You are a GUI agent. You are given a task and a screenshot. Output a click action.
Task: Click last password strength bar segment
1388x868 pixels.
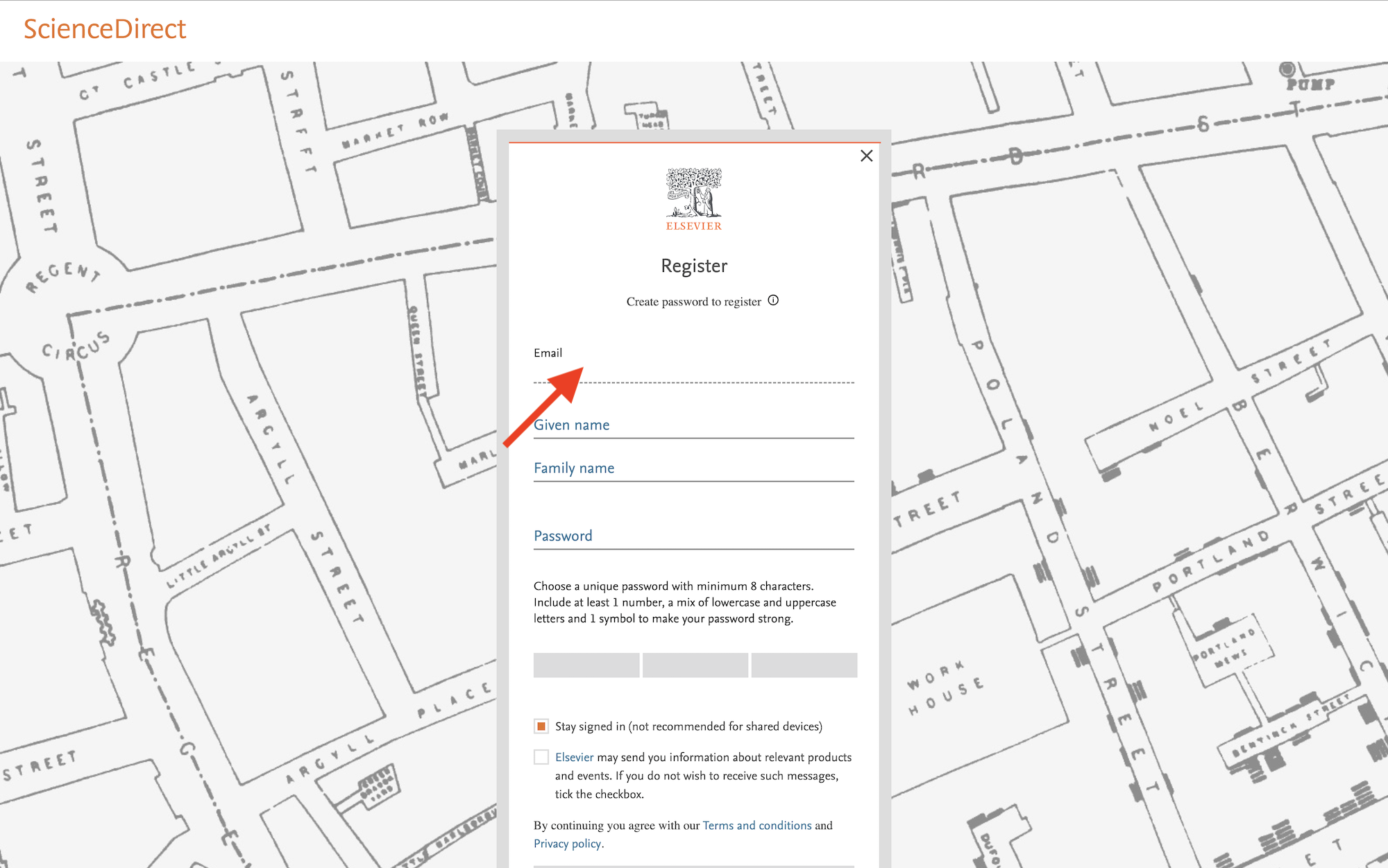[804, 665]
